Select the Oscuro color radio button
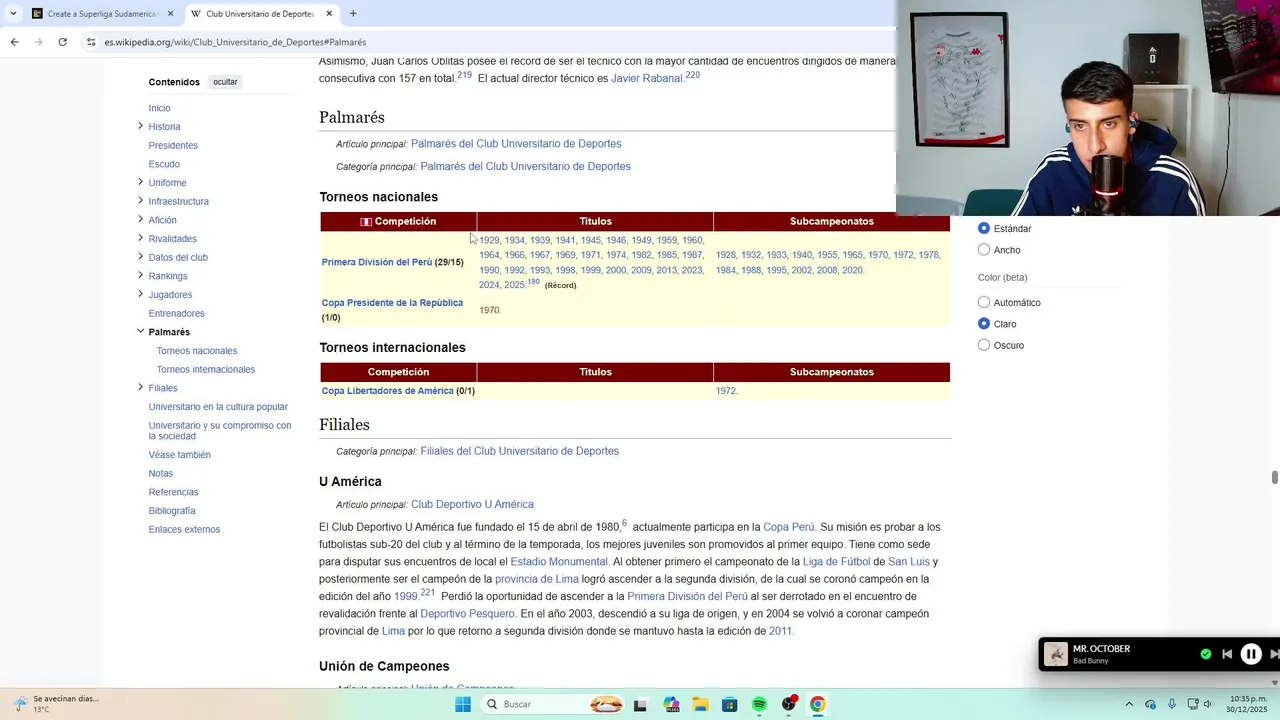Screen dimensions: 1280x720 (984, 345)
